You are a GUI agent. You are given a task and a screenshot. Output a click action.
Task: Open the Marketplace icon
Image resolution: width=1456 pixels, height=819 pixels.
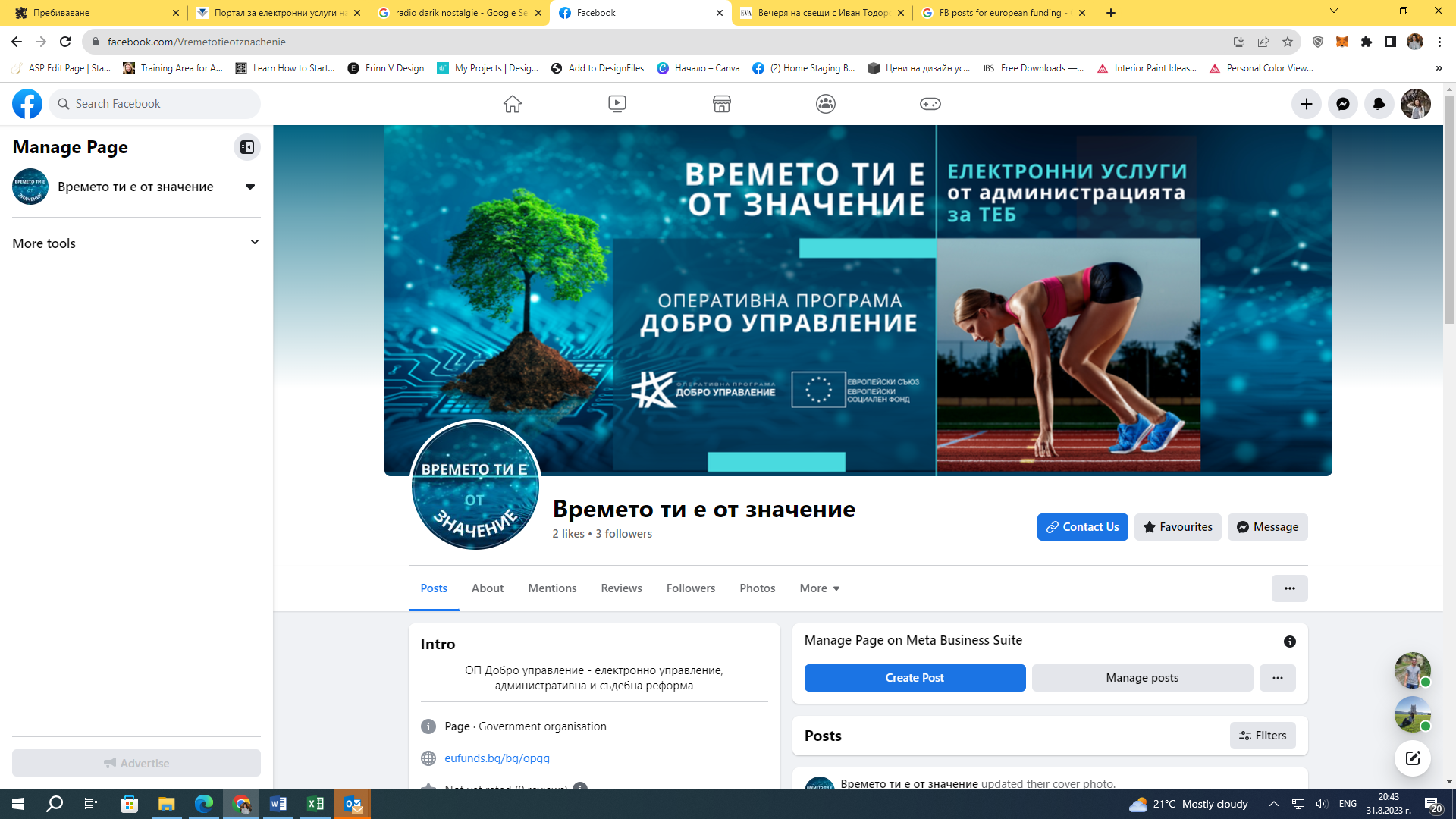pyautogui.click(x=722, y=104)
